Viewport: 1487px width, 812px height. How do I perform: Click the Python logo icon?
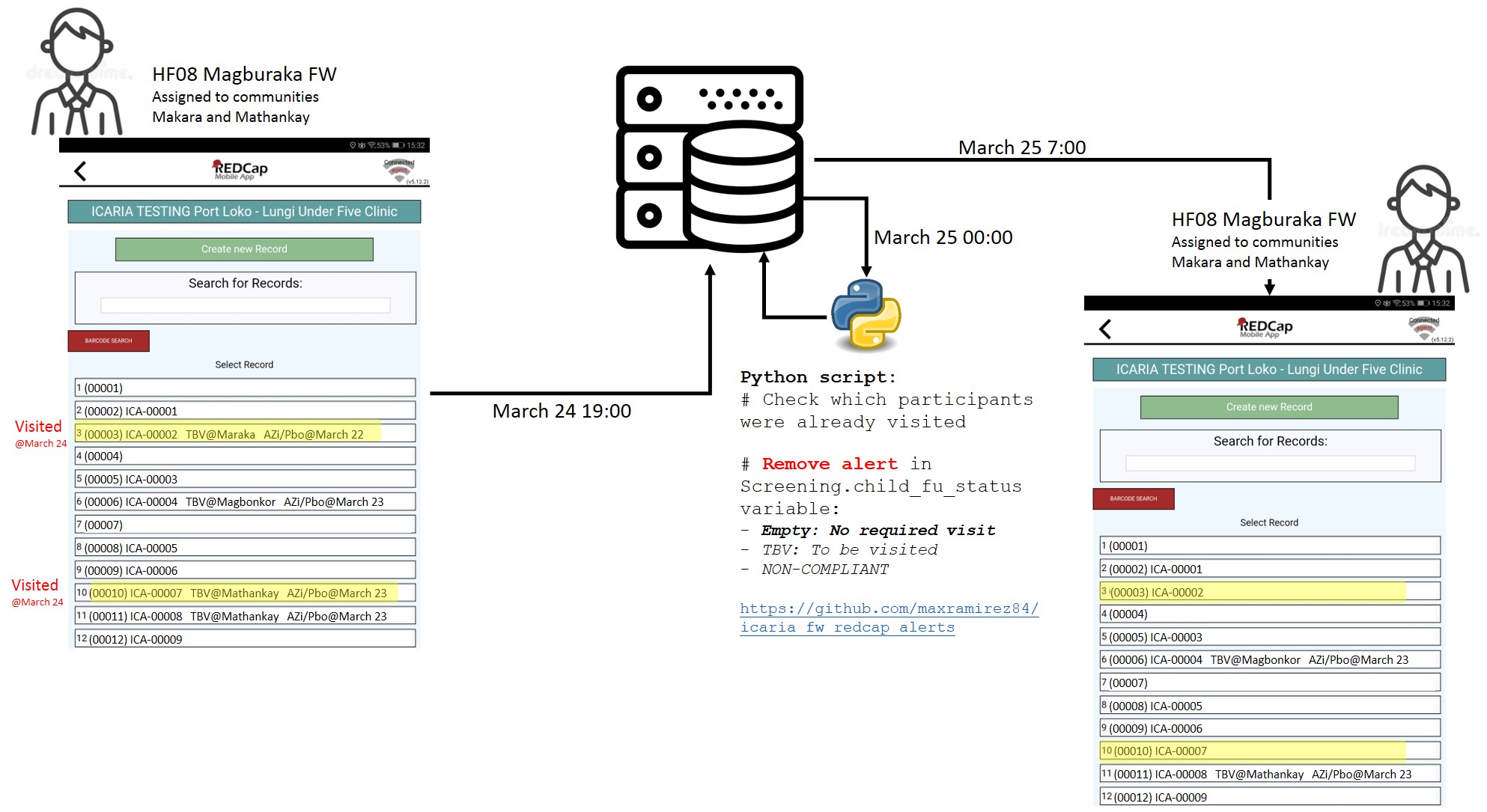(866, 315)
